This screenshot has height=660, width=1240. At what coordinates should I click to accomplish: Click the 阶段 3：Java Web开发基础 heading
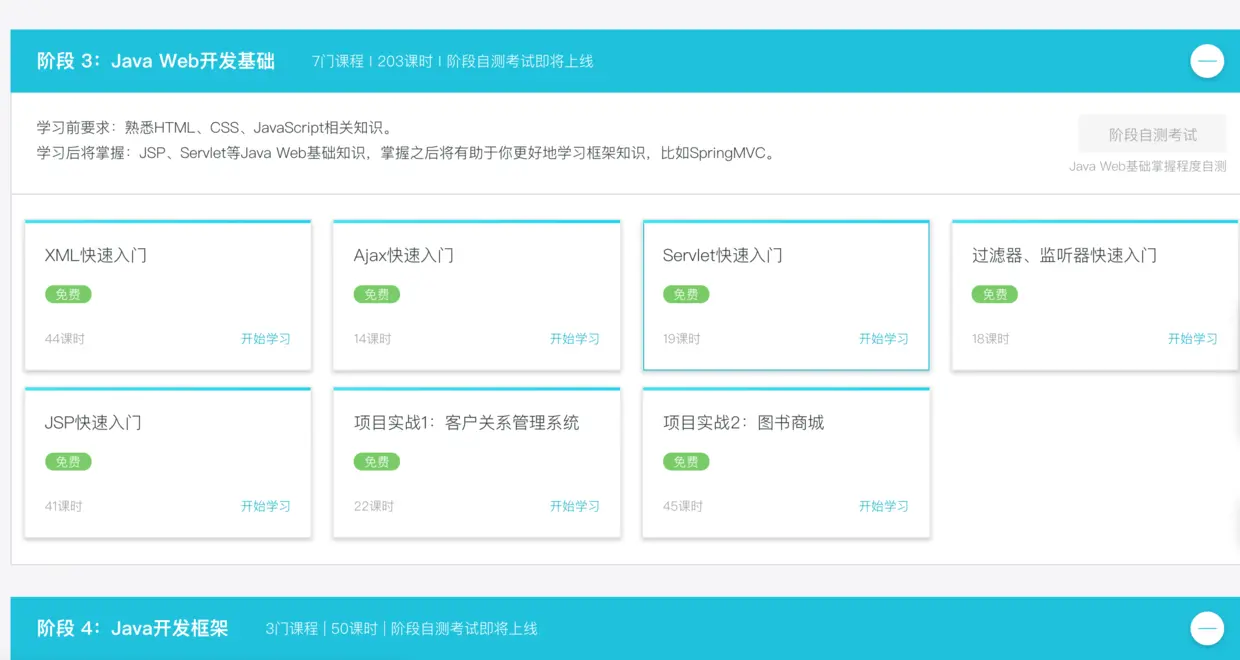[x=156, y=61]
